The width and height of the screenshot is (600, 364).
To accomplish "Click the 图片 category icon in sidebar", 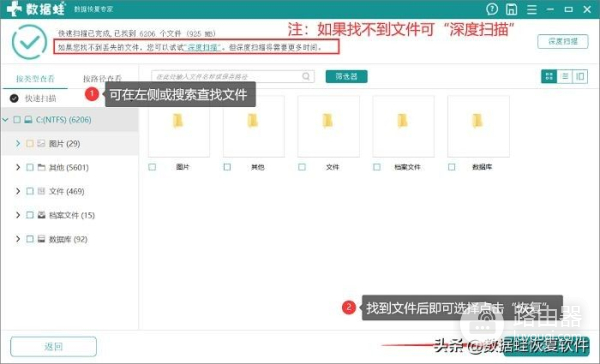I will (x=41, y=144).
